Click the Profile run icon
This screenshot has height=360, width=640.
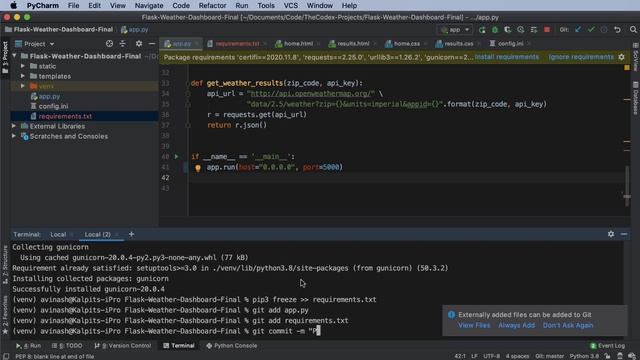click(x=520, y=30)
